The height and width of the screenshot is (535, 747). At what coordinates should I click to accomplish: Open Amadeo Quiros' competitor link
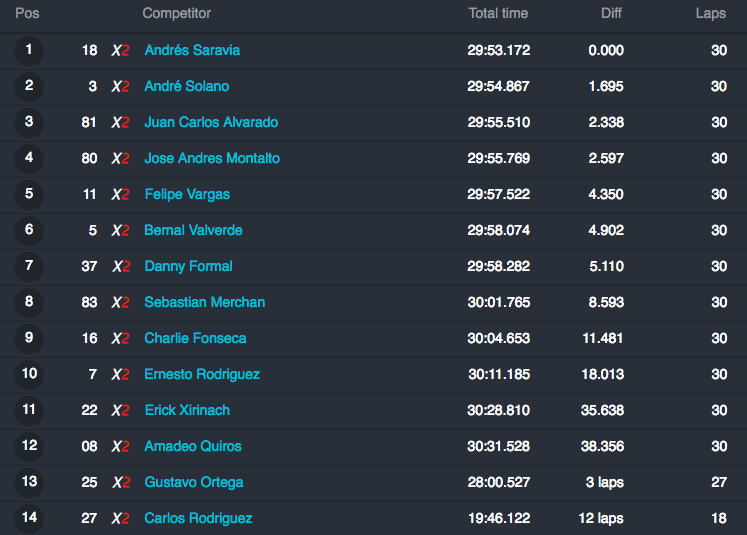[193, 446]
